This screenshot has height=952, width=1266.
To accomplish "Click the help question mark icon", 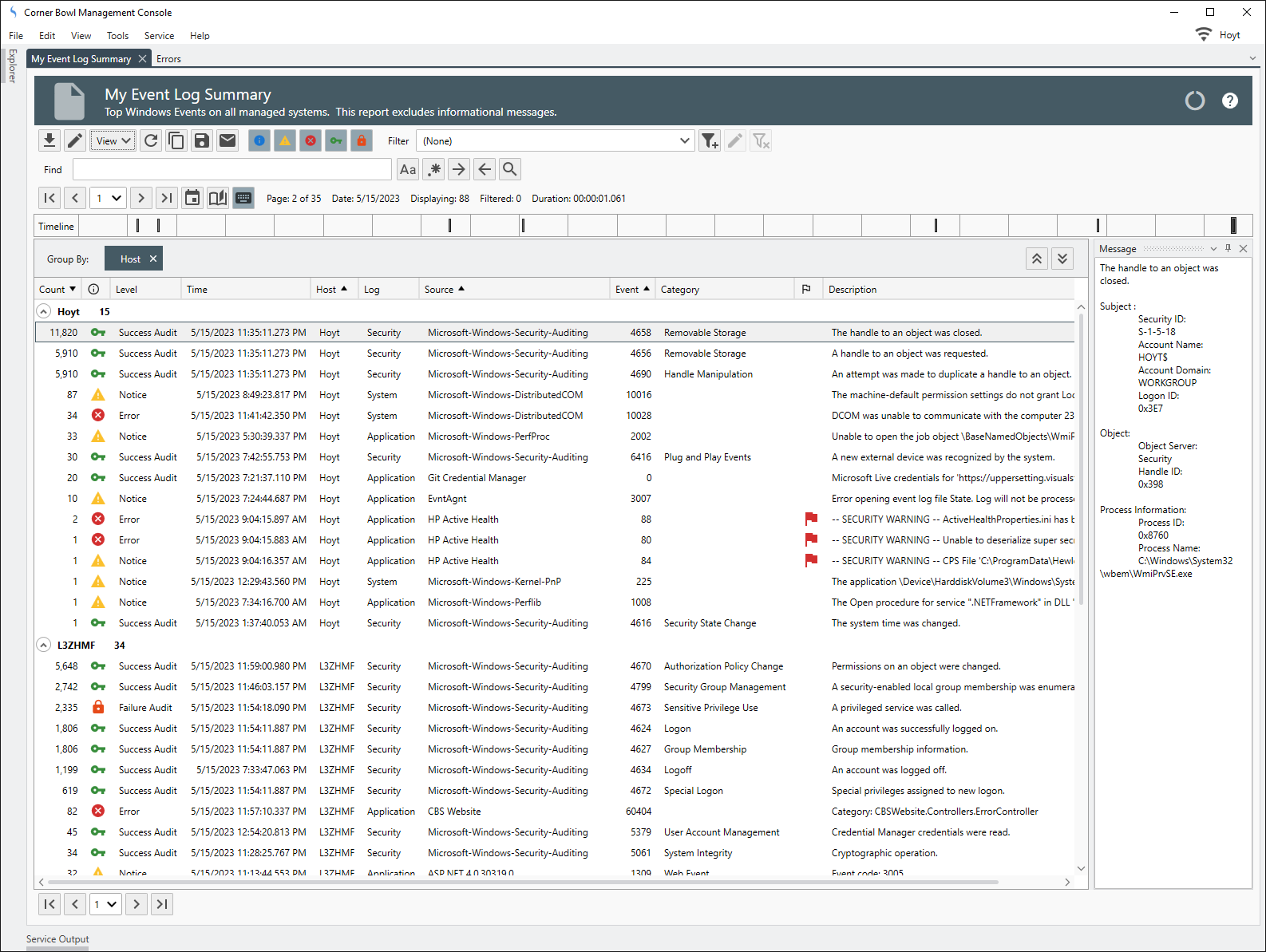I will click(x=1229, y=101).
